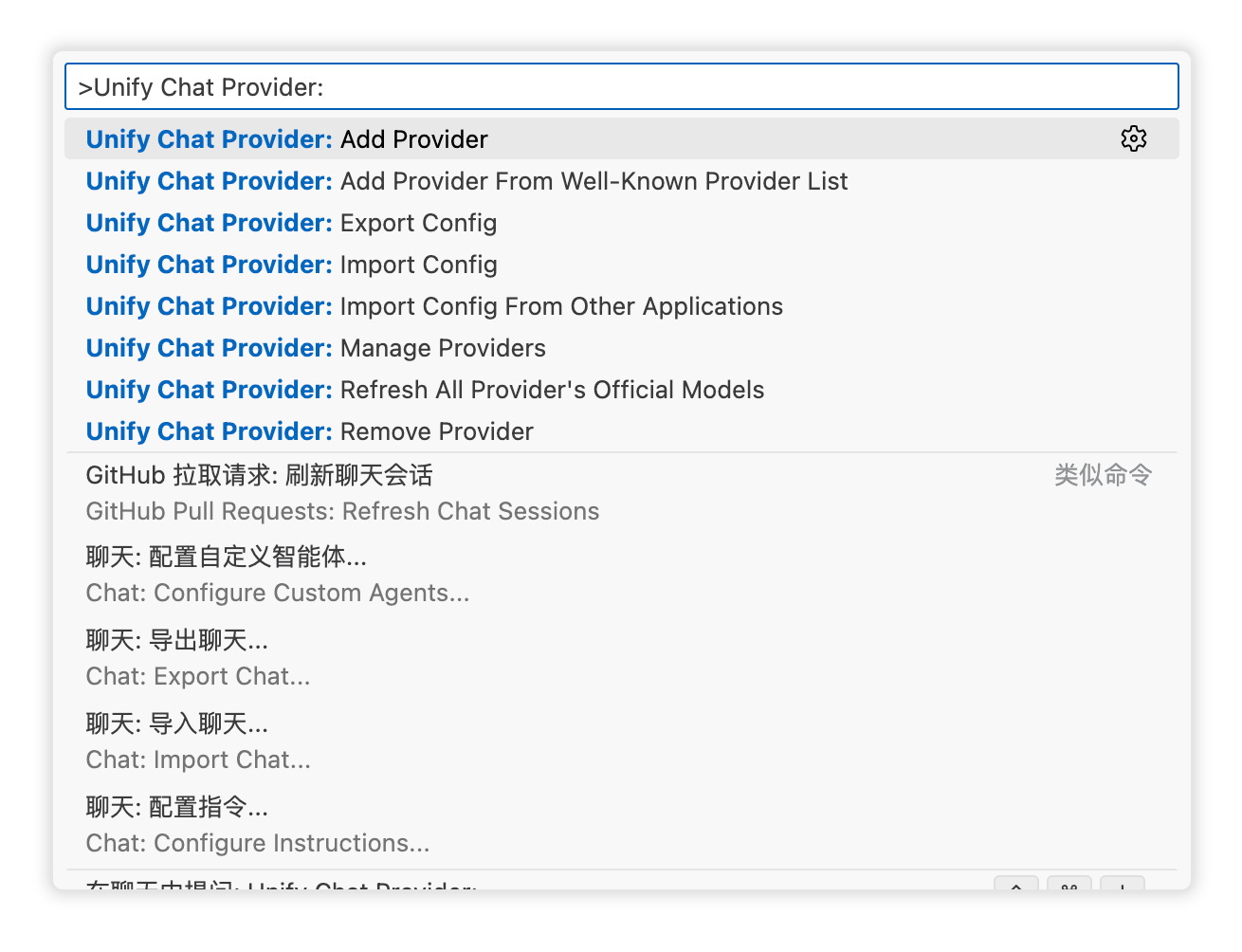Click the gear icon beside Add Provider
Viewport: 1242px width, 952px height.
click(x=1133, y=138)
